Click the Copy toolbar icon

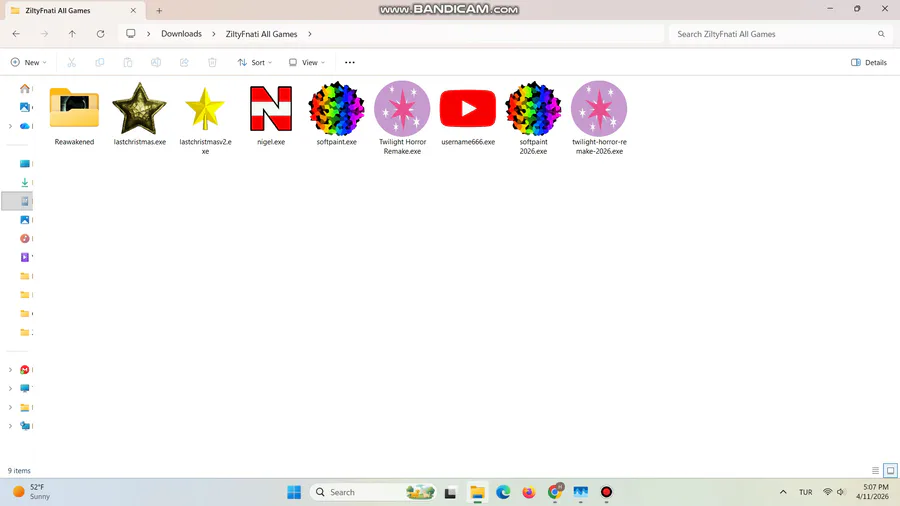pyautogui.click(x=99, y=63)
